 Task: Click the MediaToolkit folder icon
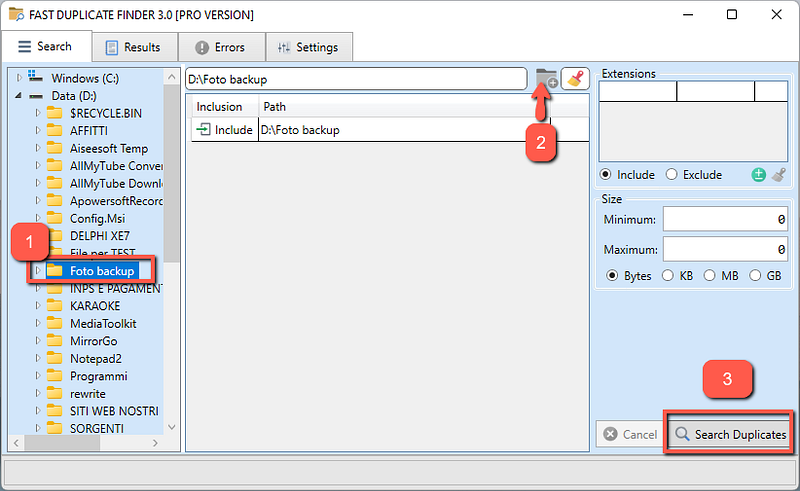pyautogui.click(x=55, y=323)
